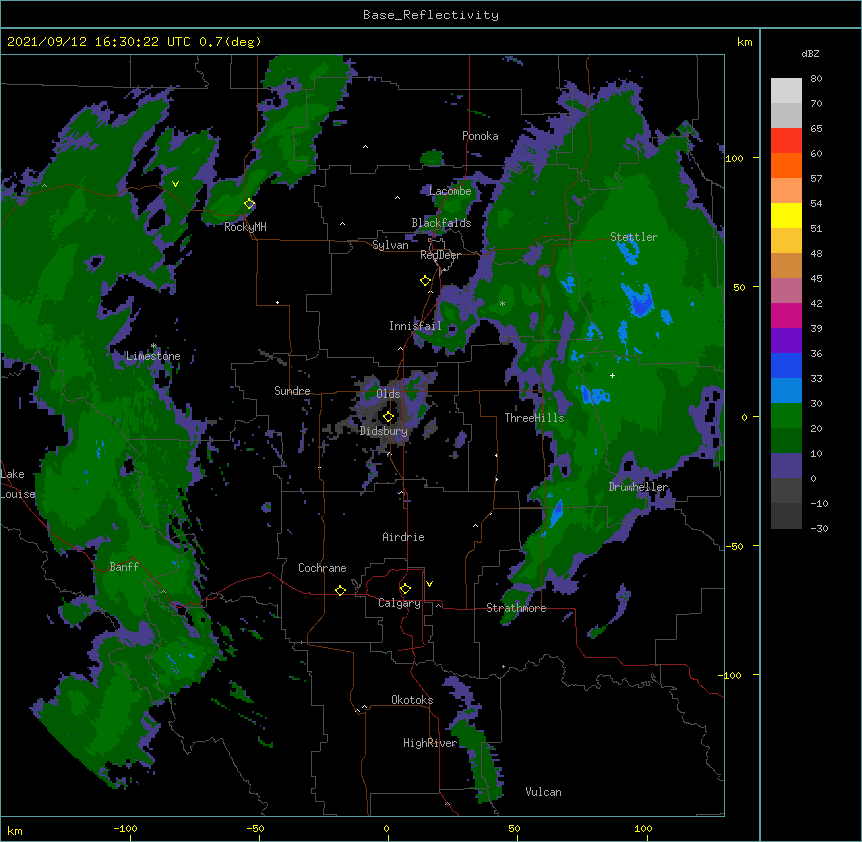
Task: Click the Vulcan label
Action: (x=543, y=792)
